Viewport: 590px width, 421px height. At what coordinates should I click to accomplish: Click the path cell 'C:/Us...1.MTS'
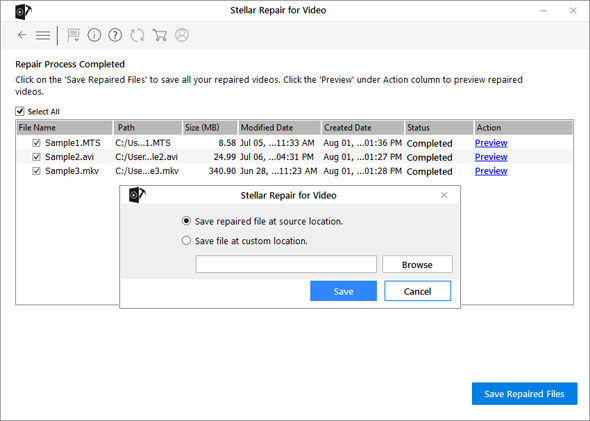click(143, 143)
